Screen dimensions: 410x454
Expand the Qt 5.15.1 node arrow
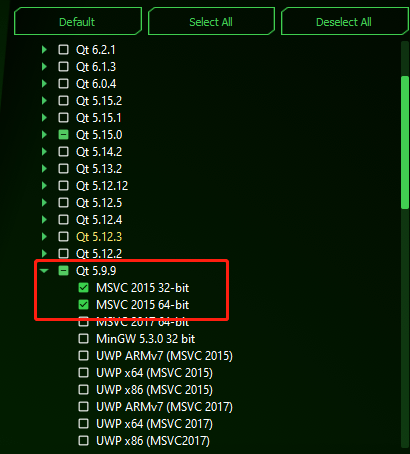(44, 118)
